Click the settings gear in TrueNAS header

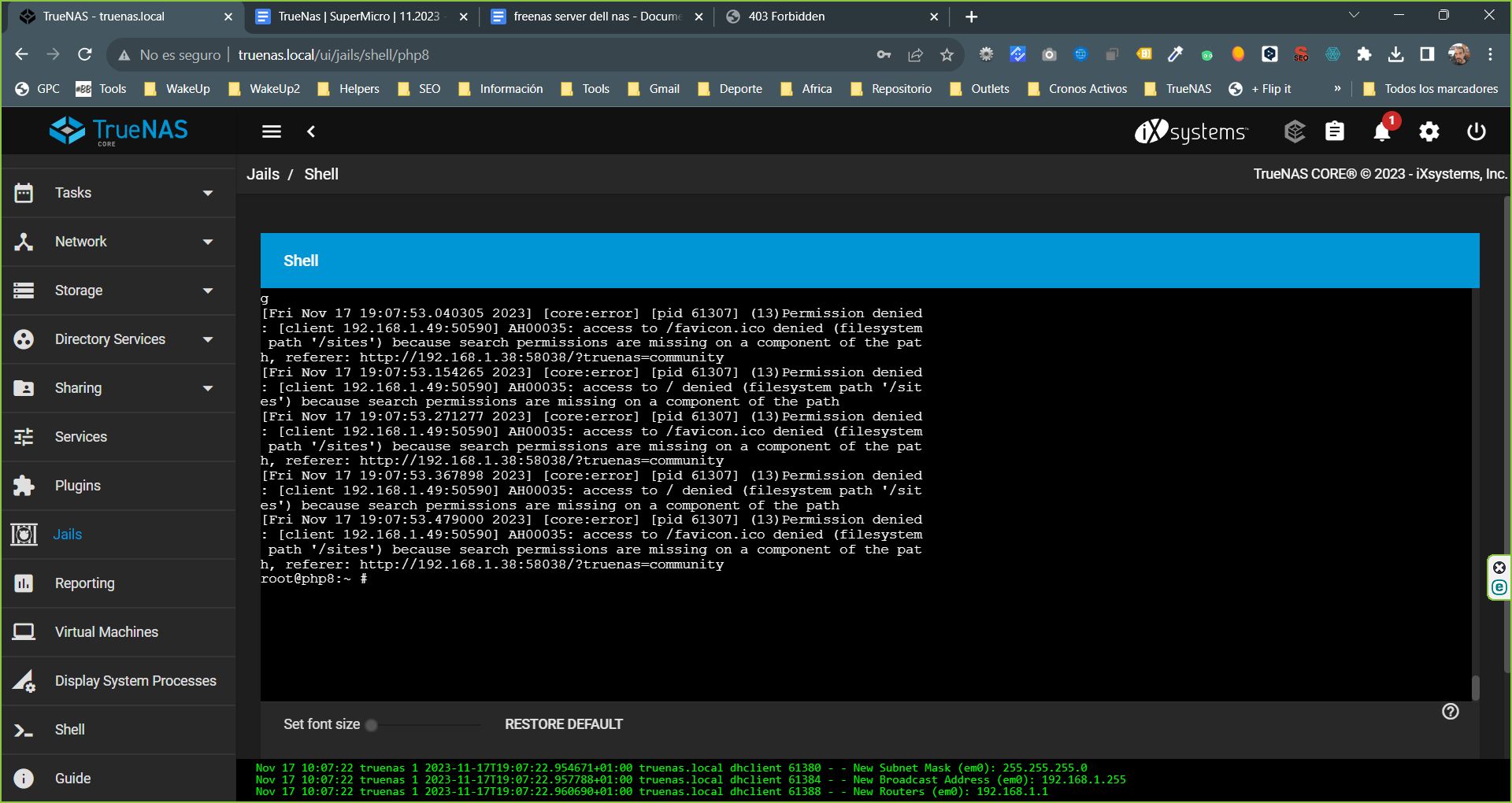tap(1429, 131)
